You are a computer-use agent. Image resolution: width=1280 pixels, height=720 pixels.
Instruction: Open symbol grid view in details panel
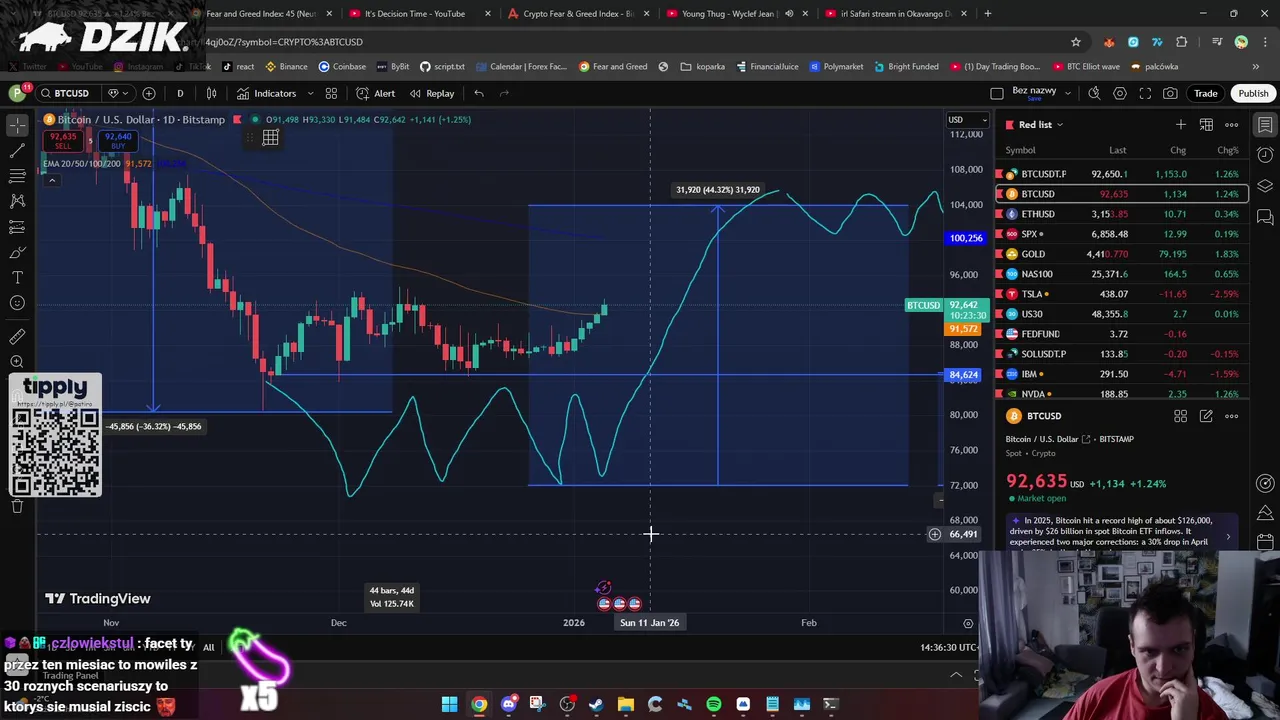pos(1180,416)
